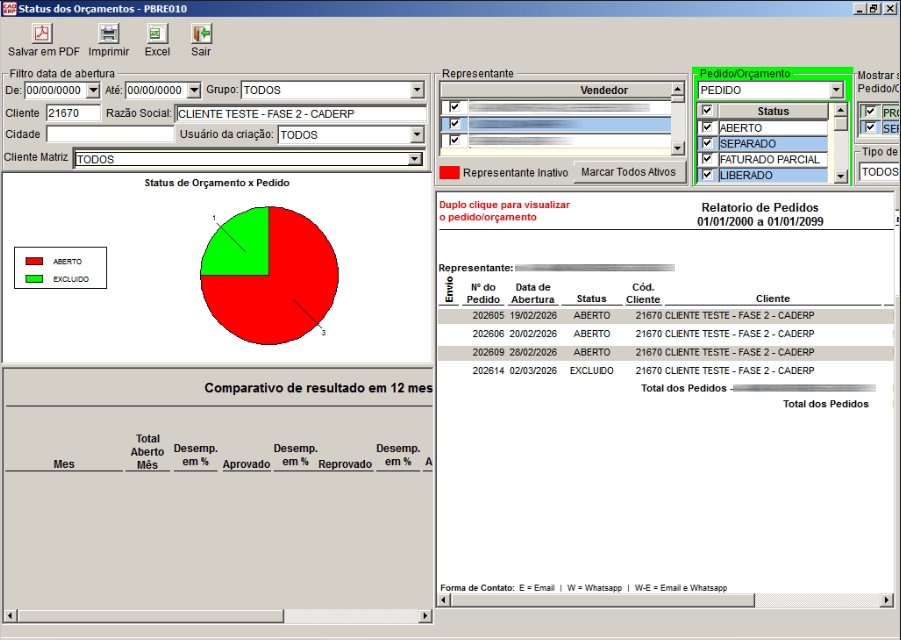Click the Status column header in filter list
901x640 pixels.
[x=773, y=111]
